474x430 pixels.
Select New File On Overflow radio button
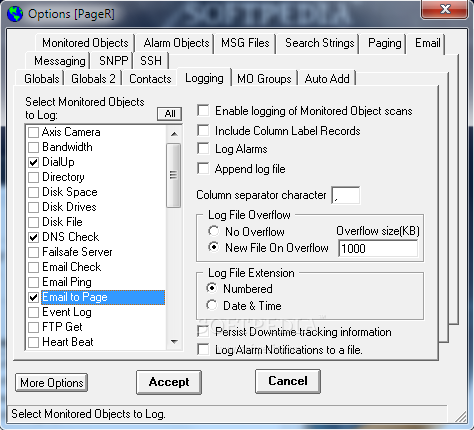tap(214, 247)
